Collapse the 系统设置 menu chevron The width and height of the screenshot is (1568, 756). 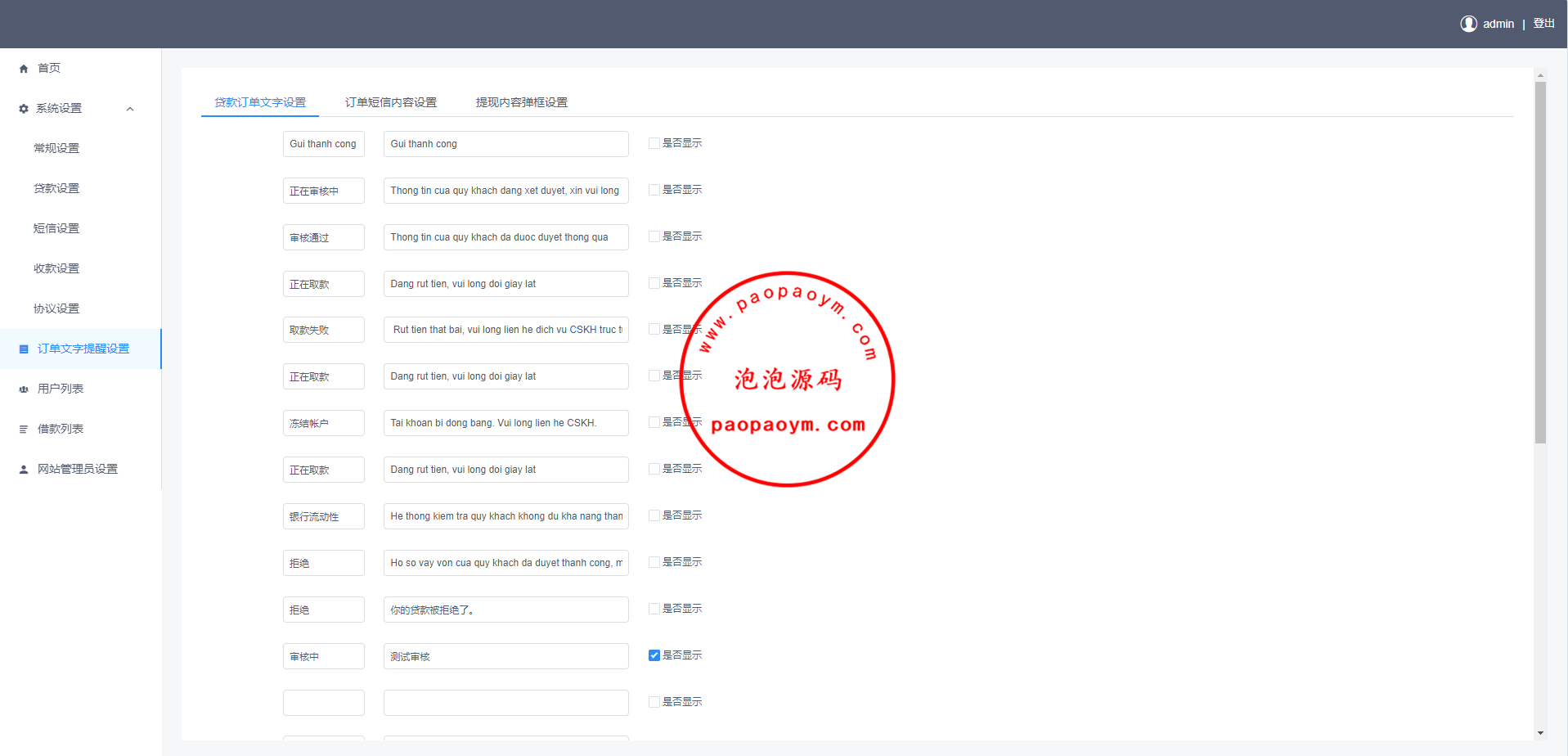click(x=130, y=109)
